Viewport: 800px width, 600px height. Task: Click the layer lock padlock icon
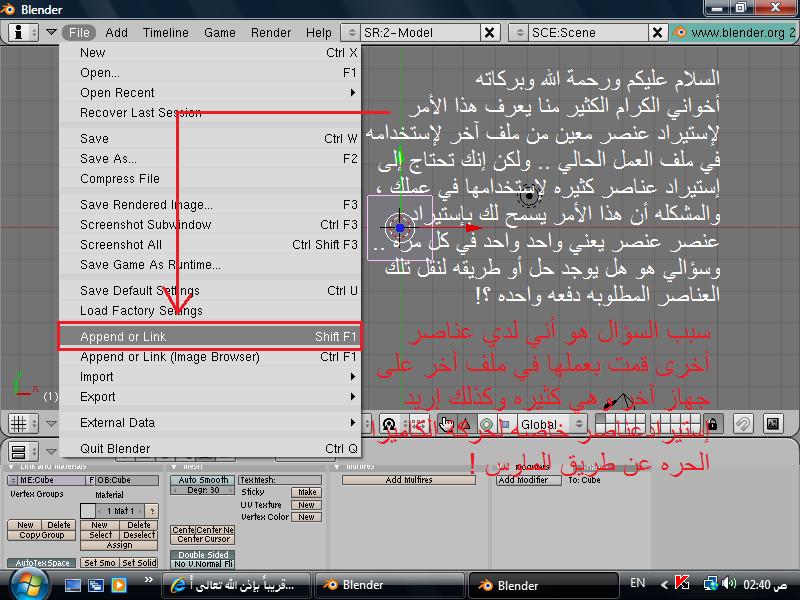coord(712,424)
